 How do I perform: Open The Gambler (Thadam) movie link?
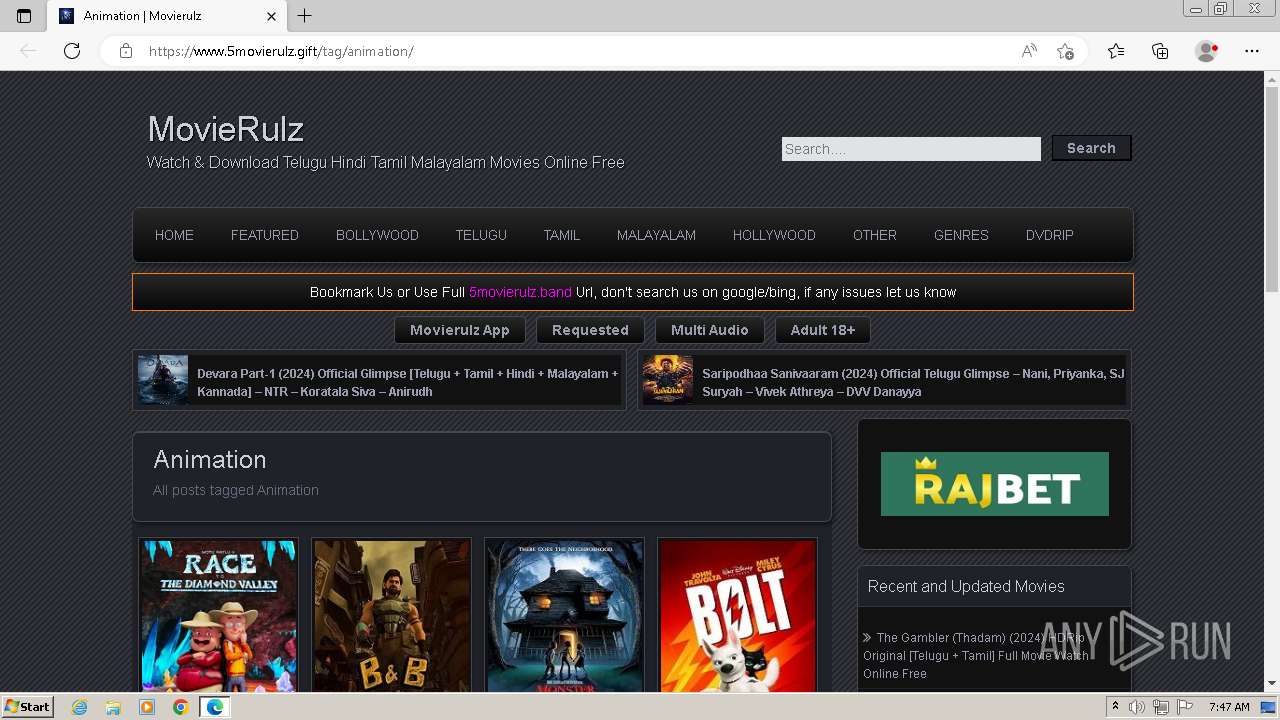[978, 655]
